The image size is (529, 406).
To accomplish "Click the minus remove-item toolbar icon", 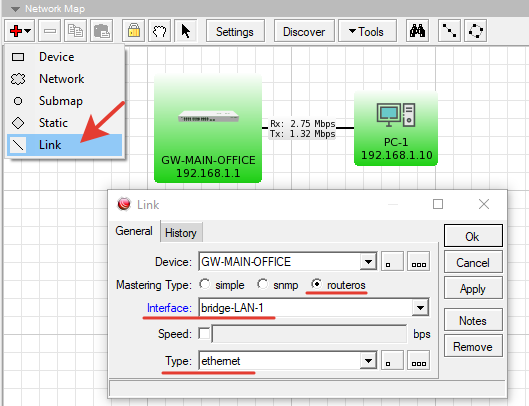I will (50, 31).
